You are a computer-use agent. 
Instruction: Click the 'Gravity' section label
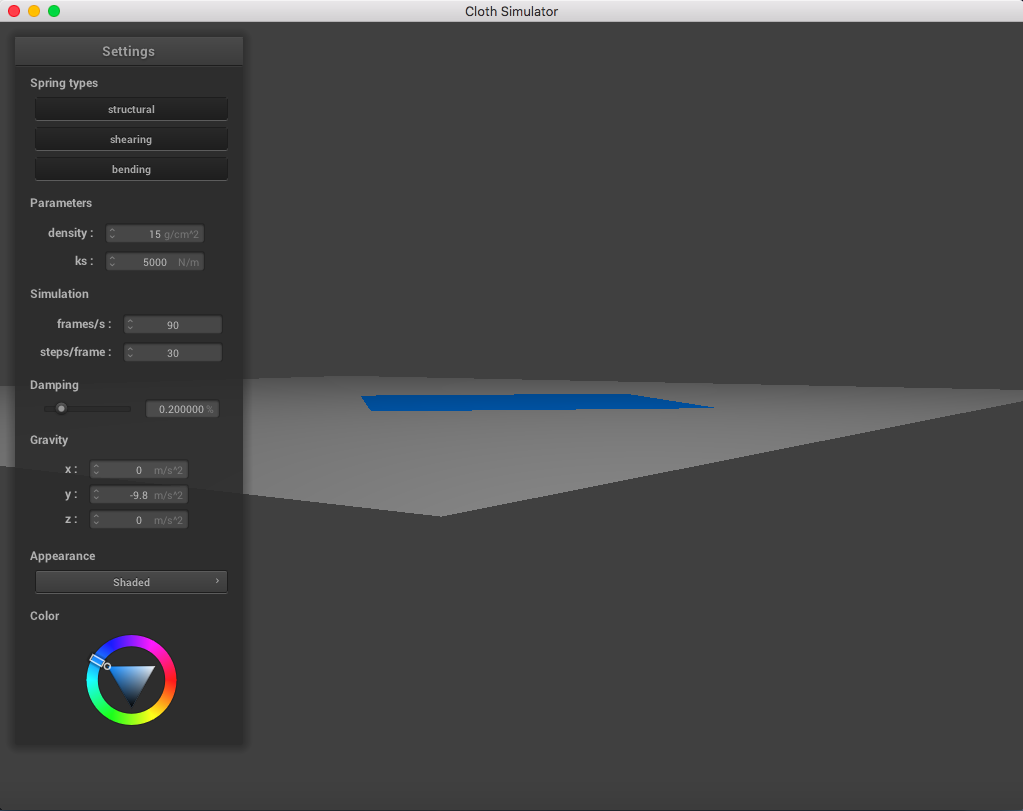click(49, 440)
